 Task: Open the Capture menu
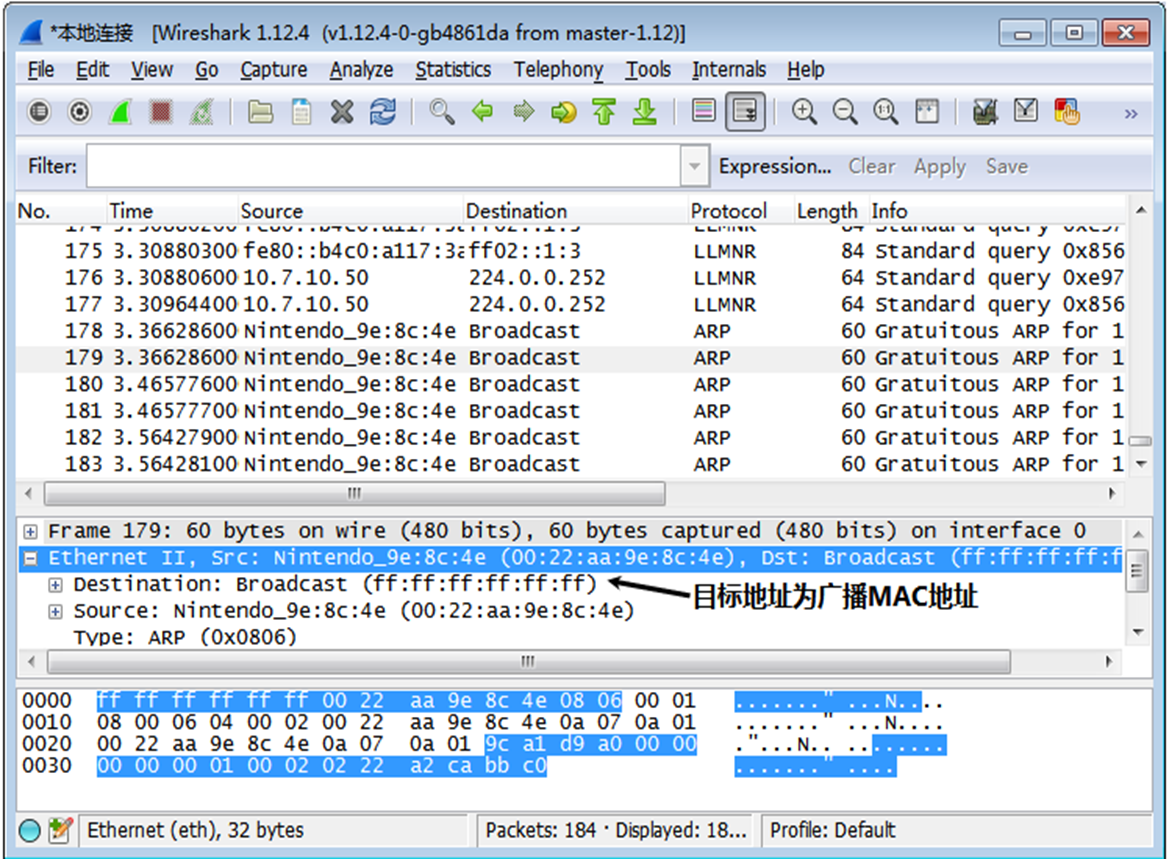coord(274,69)
